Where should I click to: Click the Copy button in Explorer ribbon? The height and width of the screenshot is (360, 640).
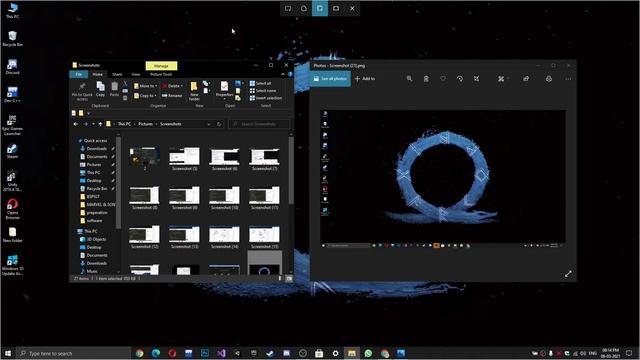click(x=100, y=89)
